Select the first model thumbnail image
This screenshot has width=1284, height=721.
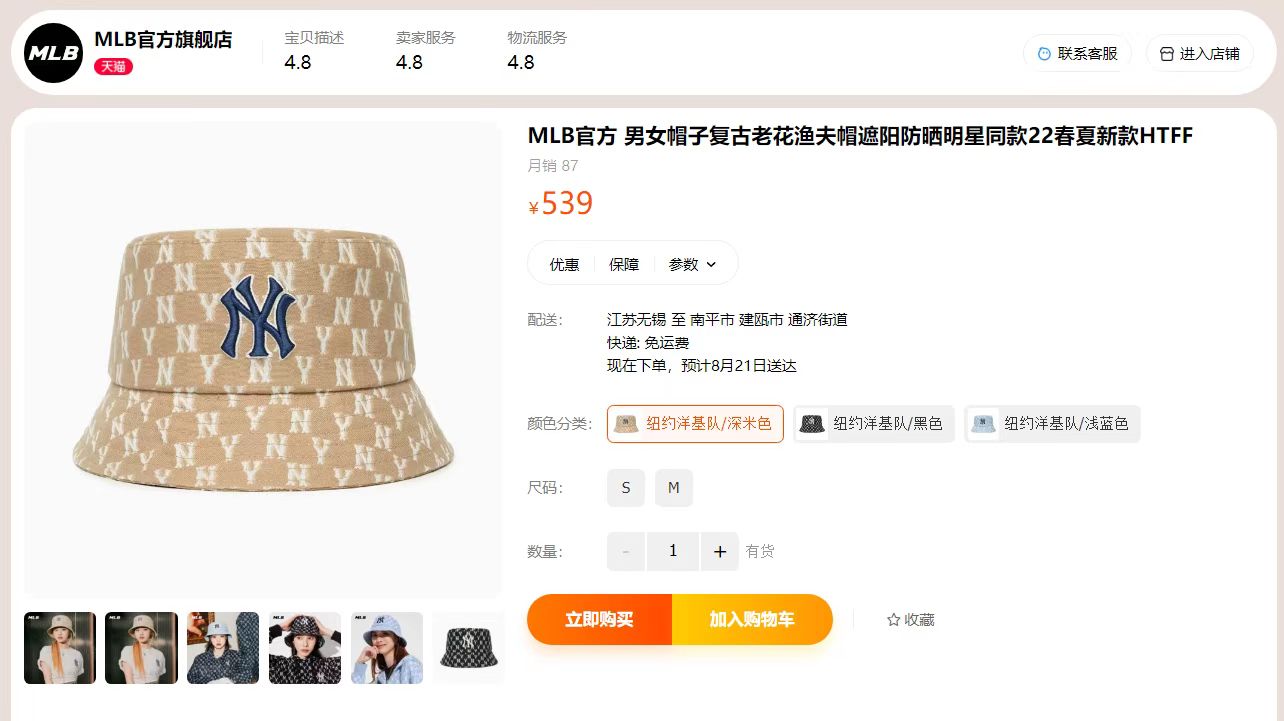click(60, 648)
